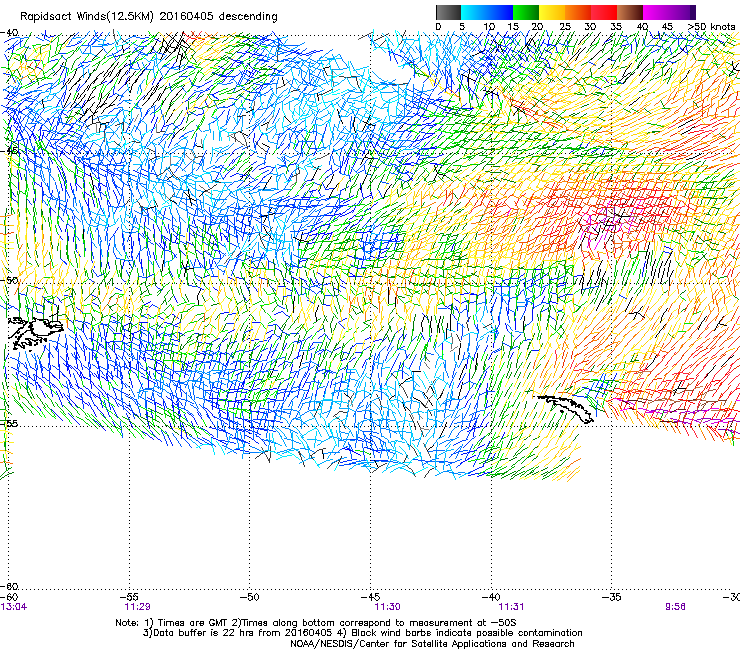Viewport: 740px width, 650px height.
Task: Click the '30' label under the color legend
Action: pos(590,26)
